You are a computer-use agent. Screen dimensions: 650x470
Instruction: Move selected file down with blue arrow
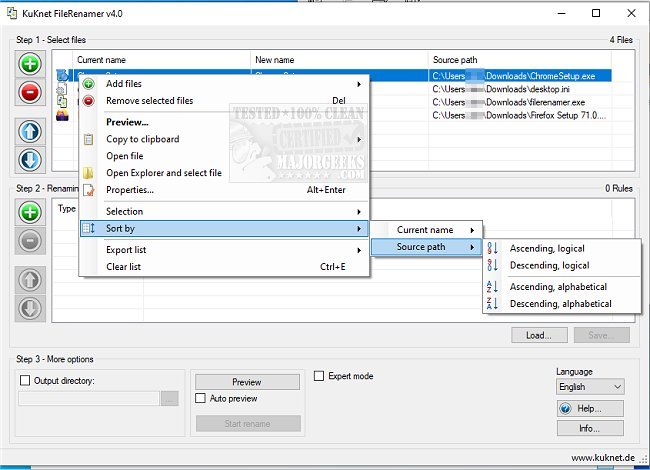[30, 160]
